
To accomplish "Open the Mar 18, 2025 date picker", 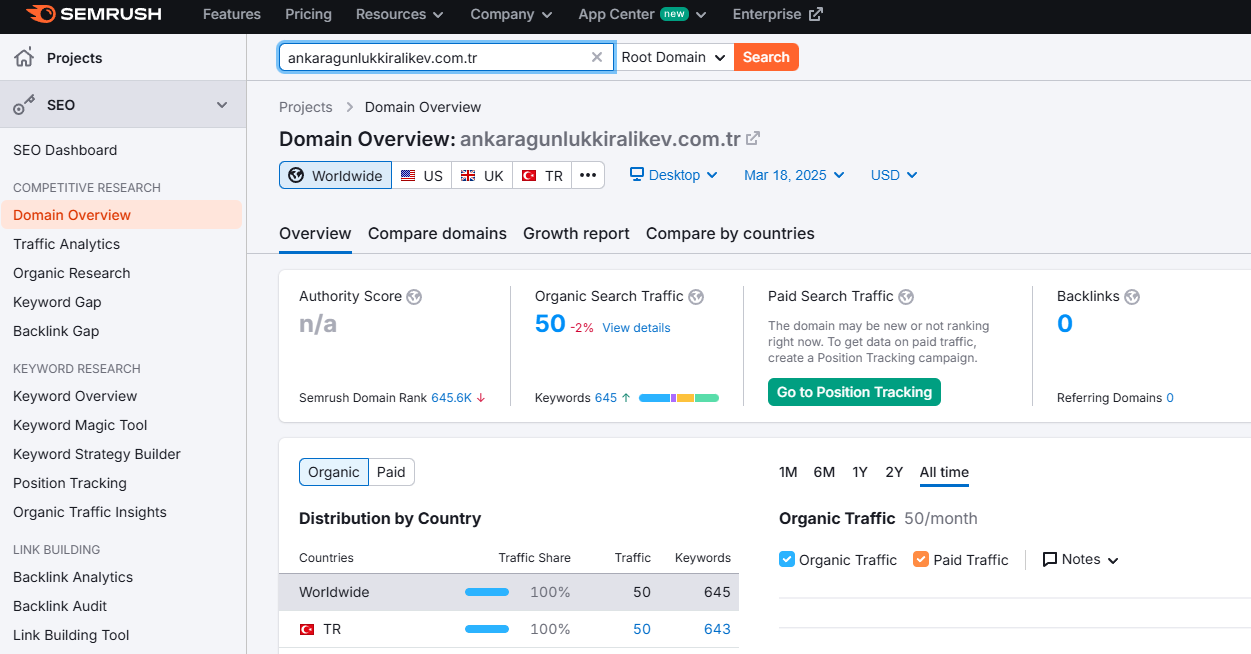I will tap(794, 175).
